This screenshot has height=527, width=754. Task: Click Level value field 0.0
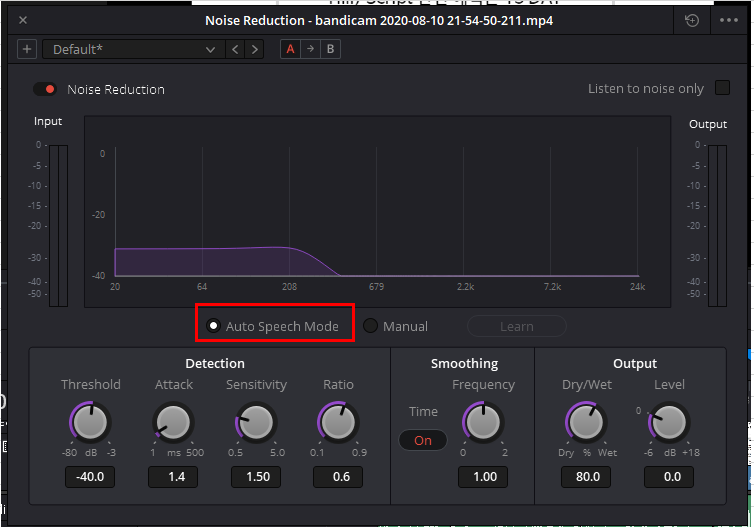tap(669, 477)
